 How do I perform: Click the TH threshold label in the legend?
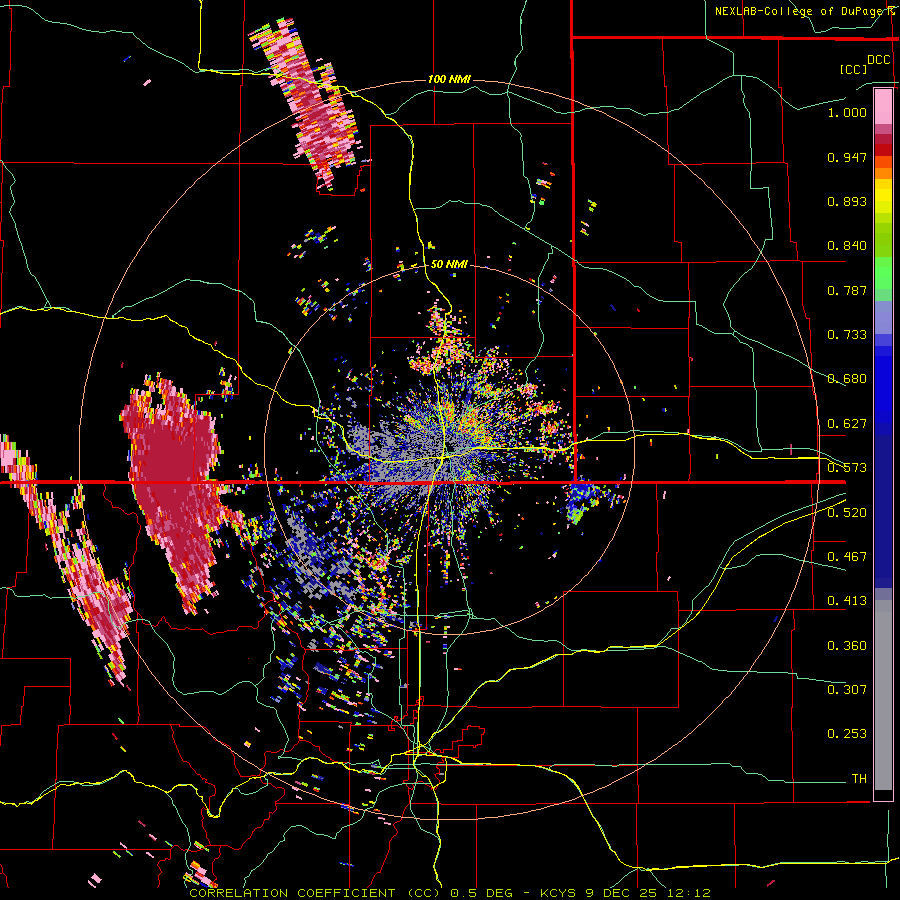pyautogui.click(x=859, y=779)
